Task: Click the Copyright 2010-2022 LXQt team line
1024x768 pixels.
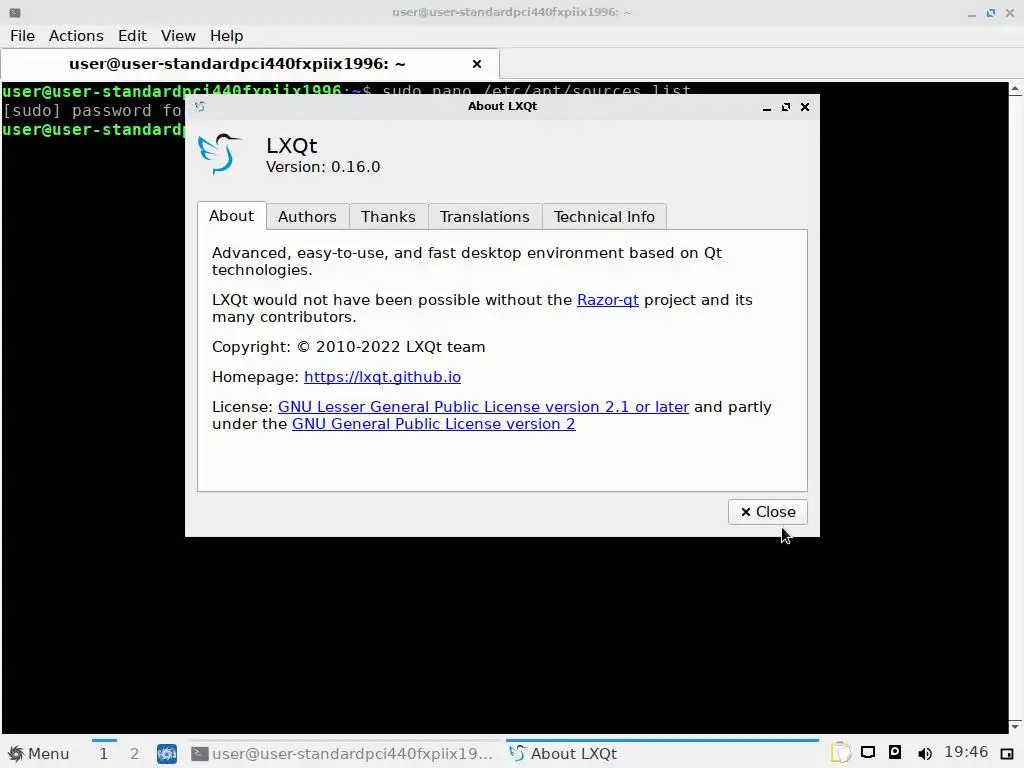Action: click(x=348, y=347)
